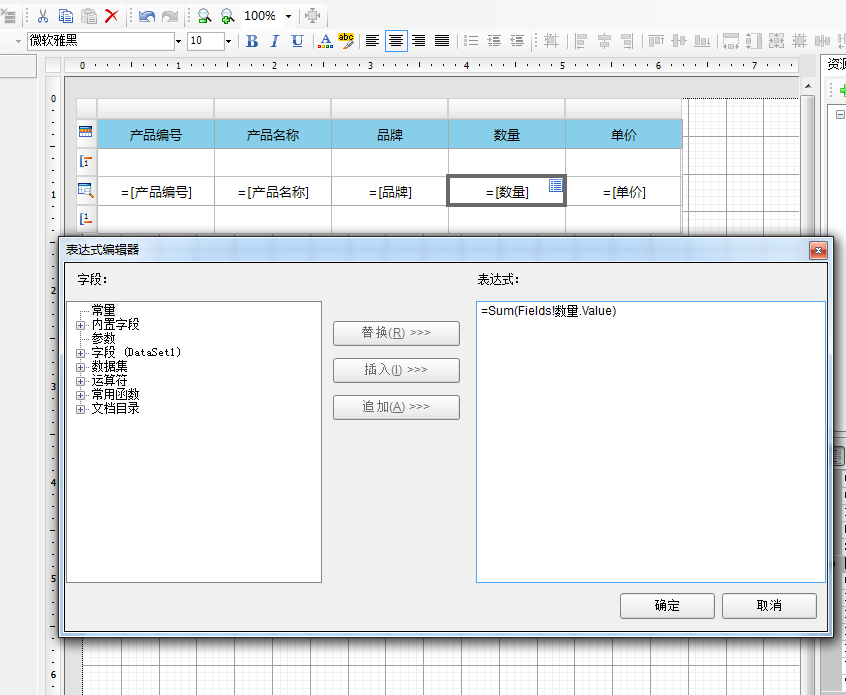Image resolution: width=846 pixels, height=695 pixels.
Task: Click the Cut scissors icon
Action: pyautogui.click(x=43, y=16)
